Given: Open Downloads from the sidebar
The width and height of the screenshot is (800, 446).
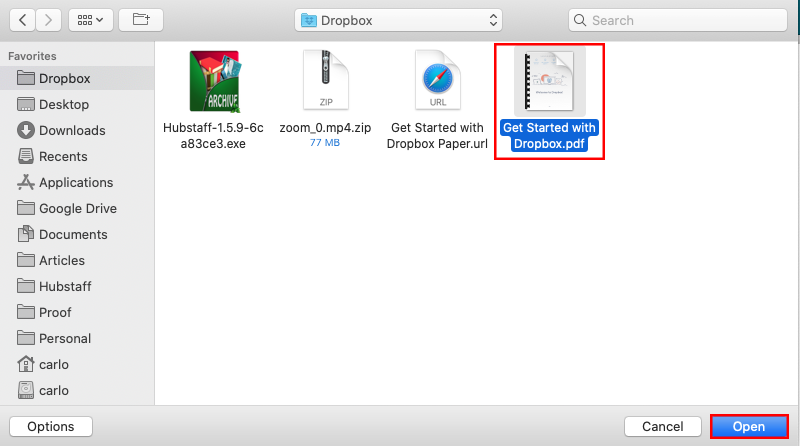Looking at the screenshot, I should click(77, 131).
